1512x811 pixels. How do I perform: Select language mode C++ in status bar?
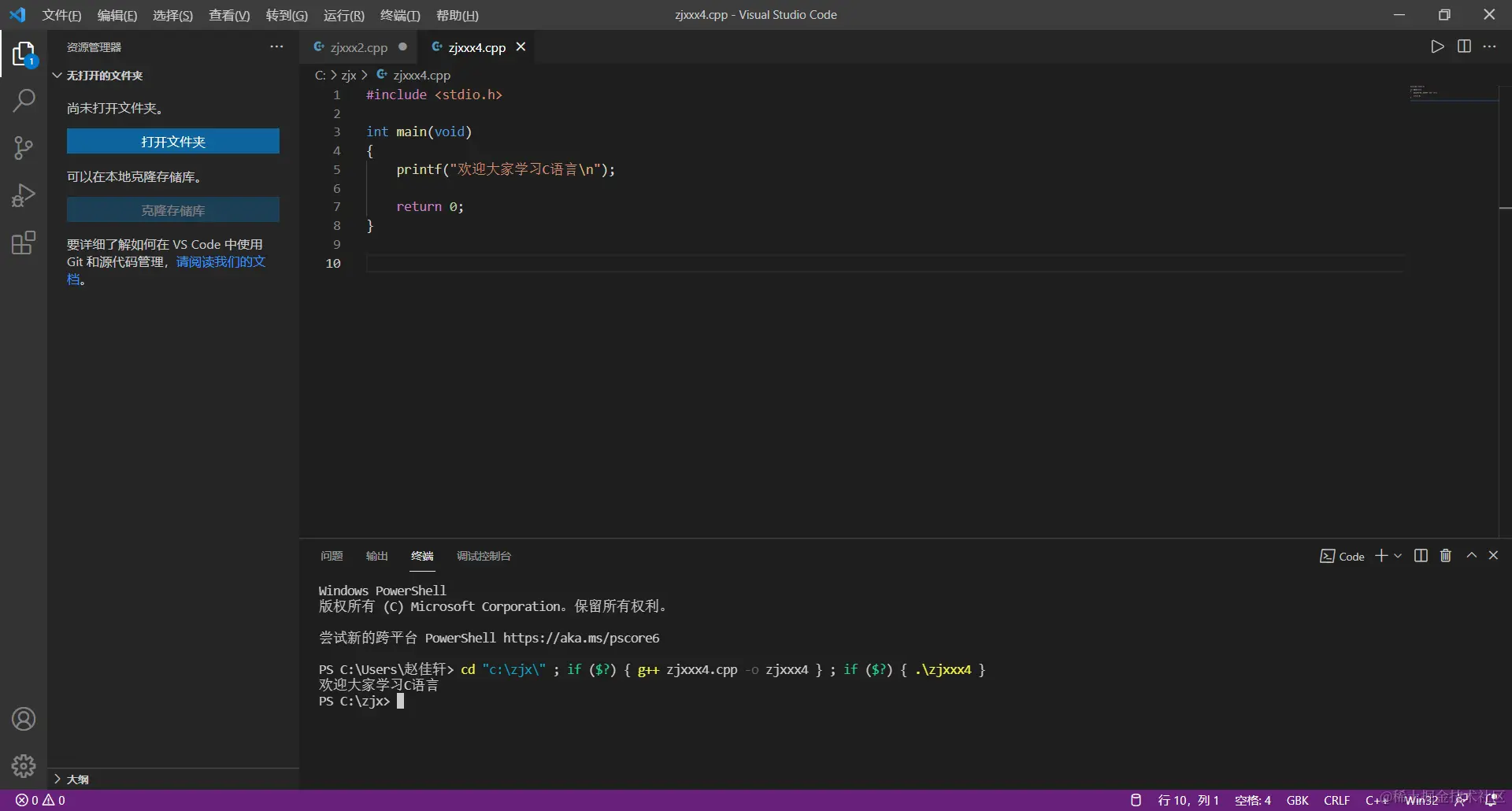click(x=1377, y=800)
